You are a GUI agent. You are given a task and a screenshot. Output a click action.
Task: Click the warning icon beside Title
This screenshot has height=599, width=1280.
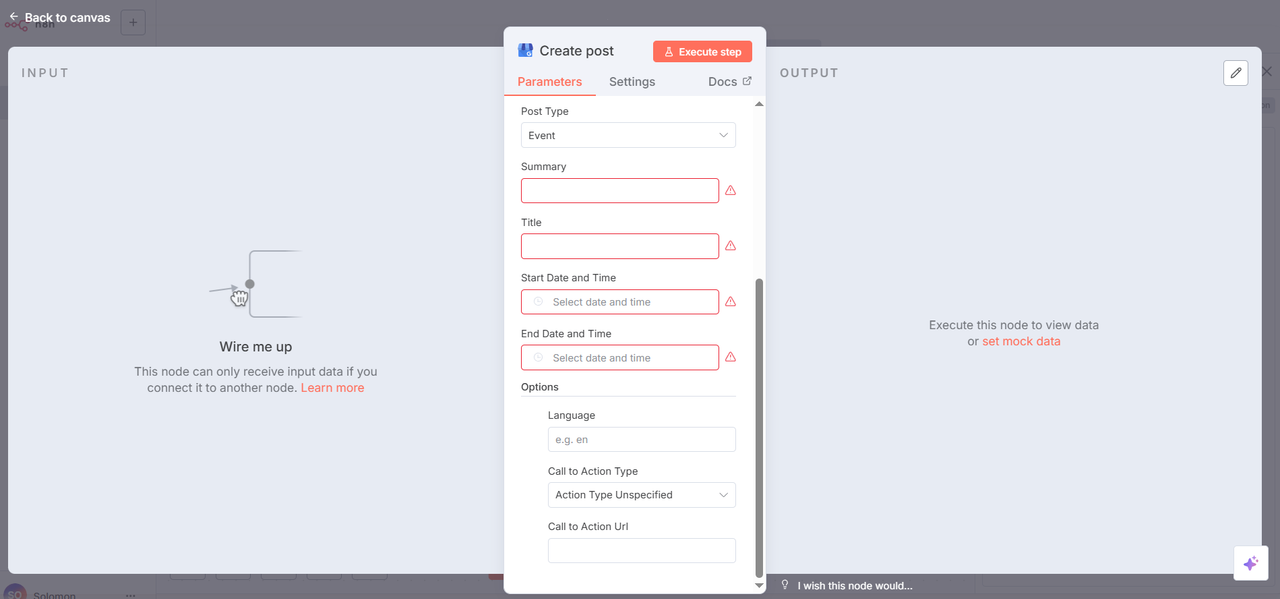tap(730, 246)
